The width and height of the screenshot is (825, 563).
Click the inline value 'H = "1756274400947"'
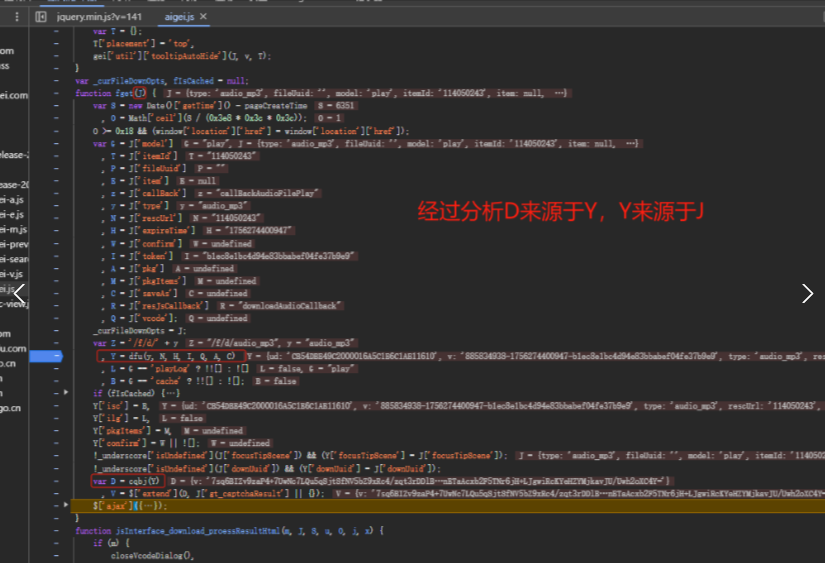click(248, 230)
